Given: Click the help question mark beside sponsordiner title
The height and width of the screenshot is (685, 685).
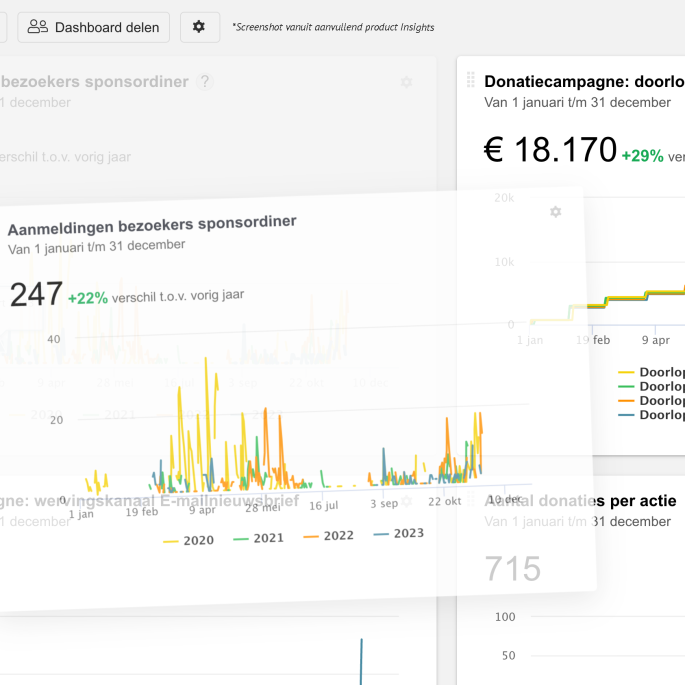Looking at the screenshot, I should [x=205, y=82].
